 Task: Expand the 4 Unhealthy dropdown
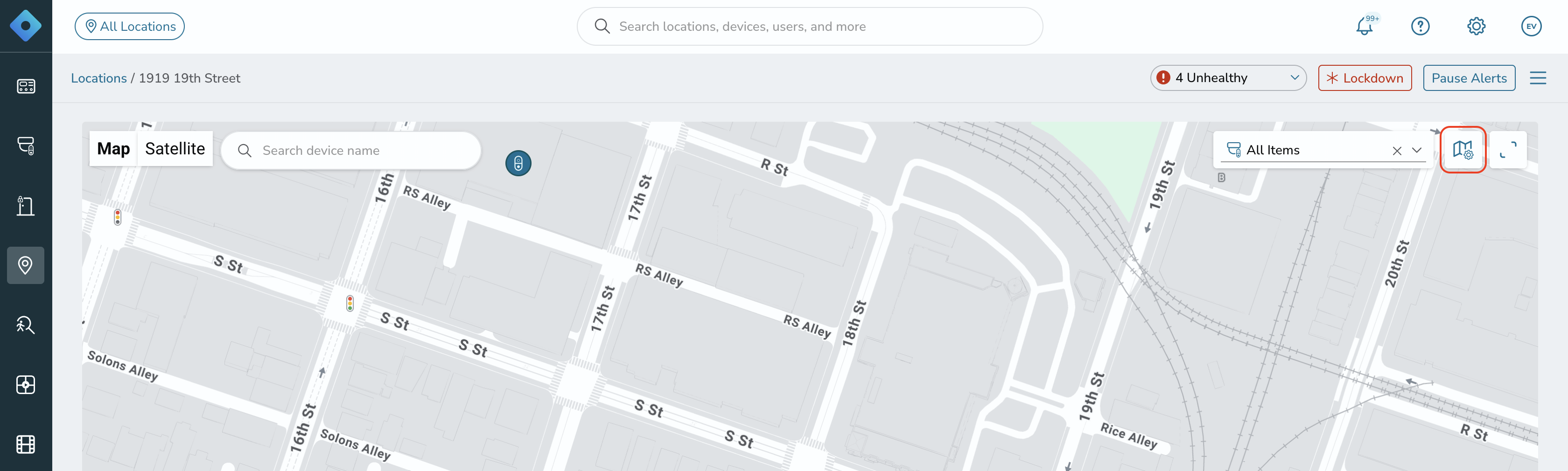[x=1228, y=78]
